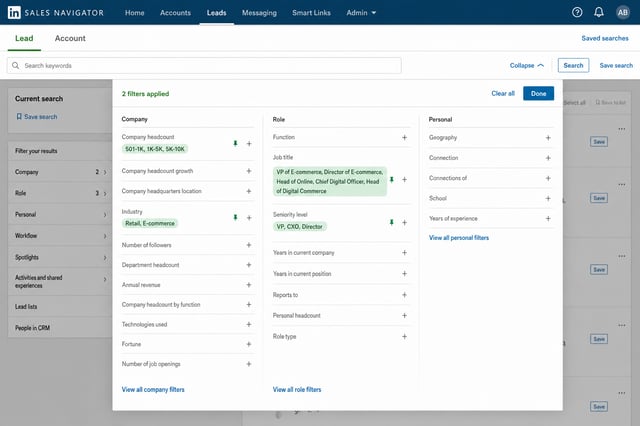The image size is (640, 426).
Task: Unpin the Company headcount filter
Action: (x=235, y=143)
